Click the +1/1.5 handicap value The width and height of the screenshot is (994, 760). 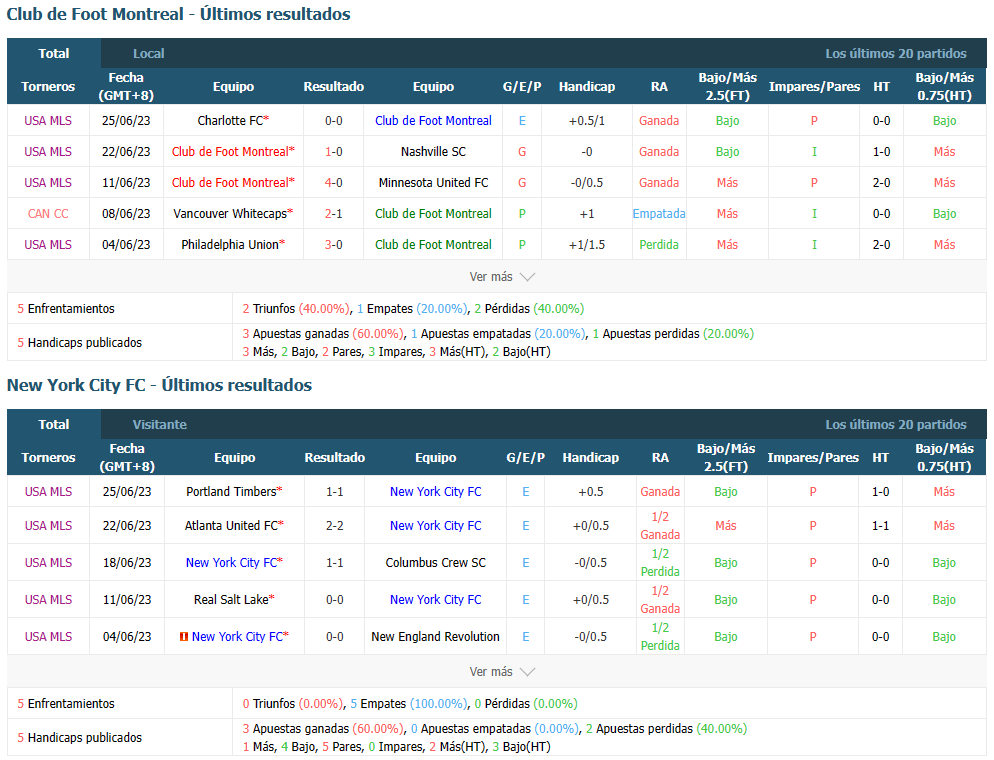(586, 245)
